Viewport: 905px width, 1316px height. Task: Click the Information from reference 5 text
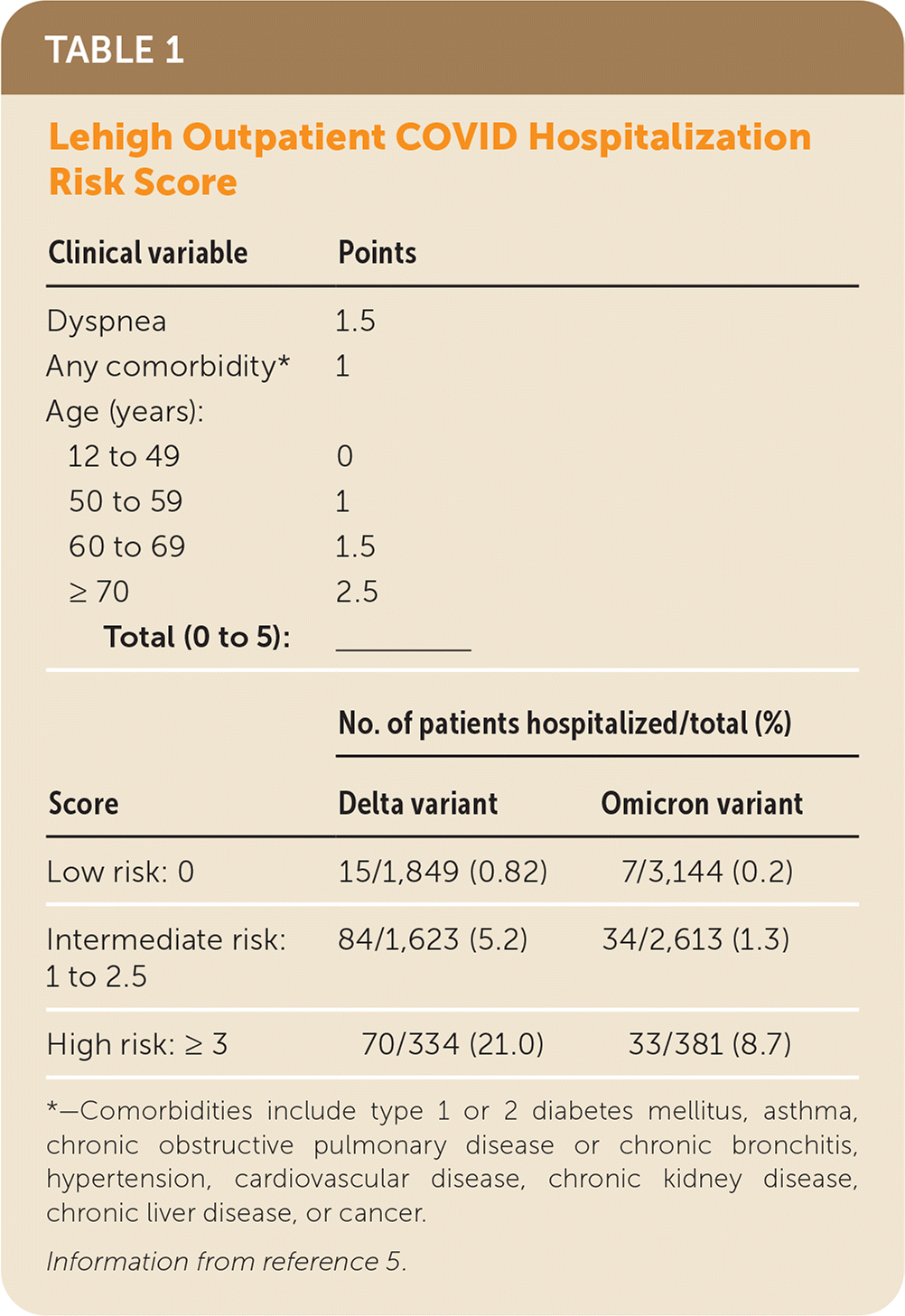[x=226, y=1262]
